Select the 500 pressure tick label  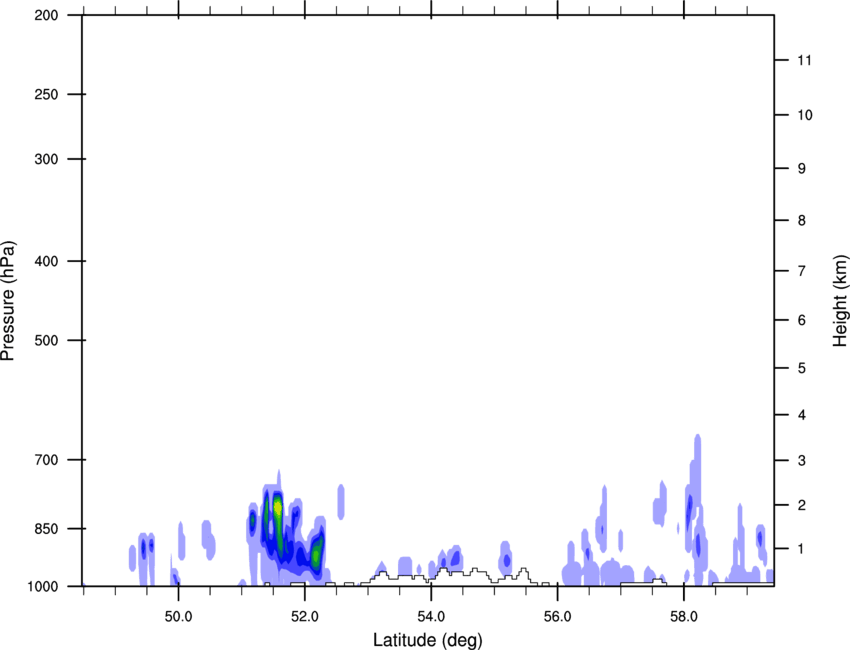pos(46,340)
